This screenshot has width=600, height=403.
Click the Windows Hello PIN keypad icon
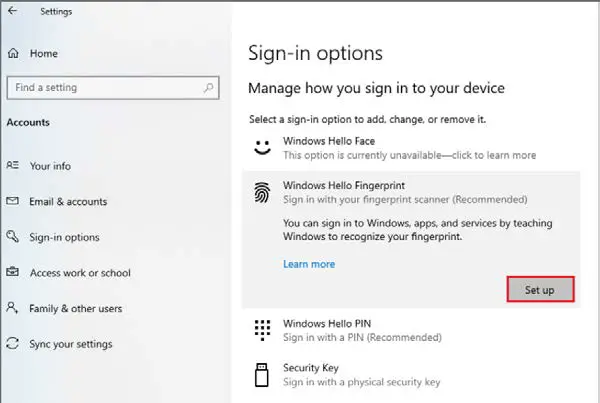point(262,330)
